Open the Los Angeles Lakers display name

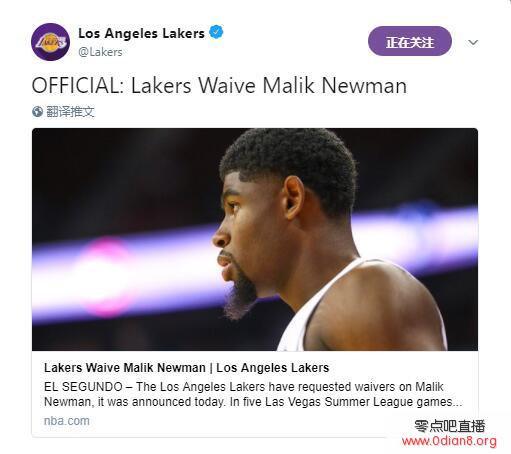pyautogui.click(x=141, y=33)
